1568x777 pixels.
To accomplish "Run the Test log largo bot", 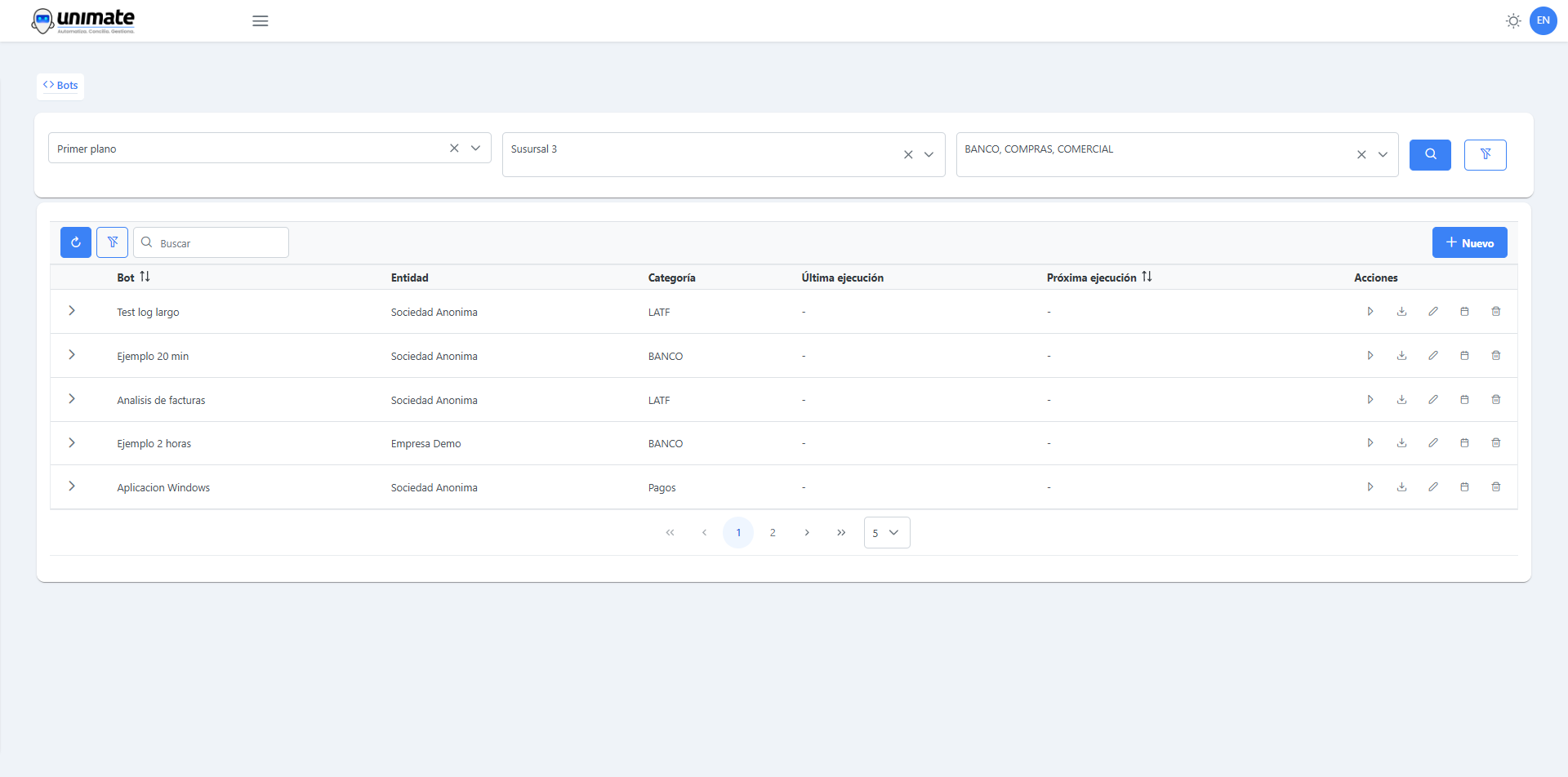I will click(x=1370, y=312).
